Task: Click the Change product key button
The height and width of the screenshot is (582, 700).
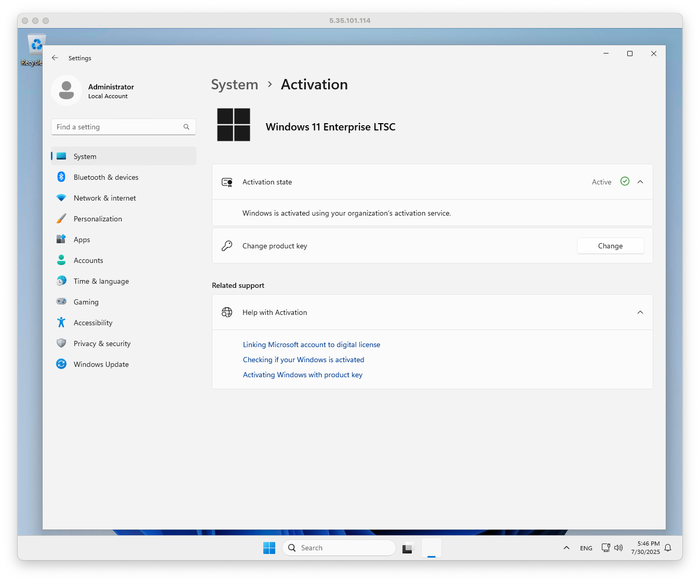Action: [610, 246]
